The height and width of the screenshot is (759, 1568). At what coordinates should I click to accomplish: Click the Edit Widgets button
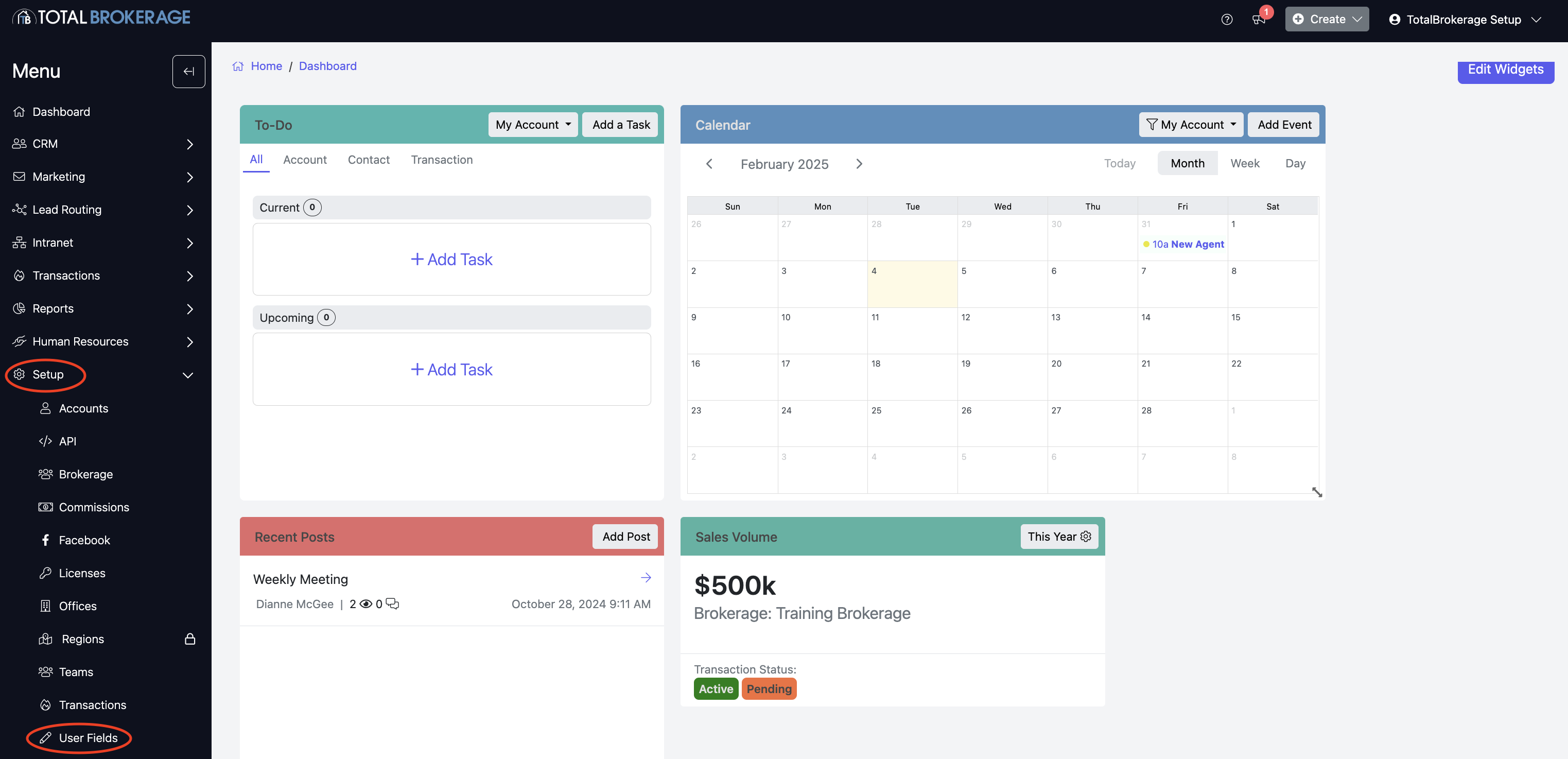1505,70
